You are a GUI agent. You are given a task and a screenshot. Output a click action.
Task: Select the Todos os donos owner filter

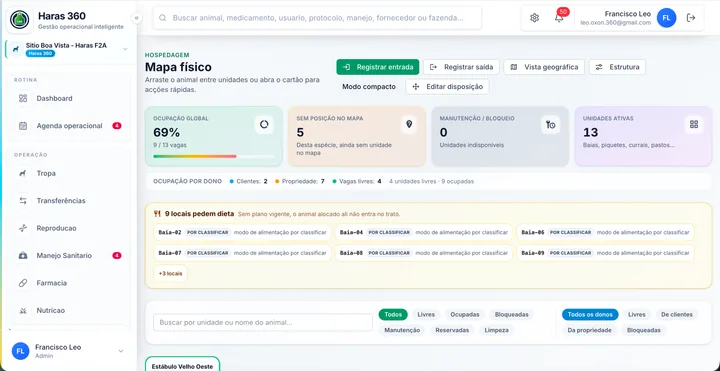pos(590,315)
